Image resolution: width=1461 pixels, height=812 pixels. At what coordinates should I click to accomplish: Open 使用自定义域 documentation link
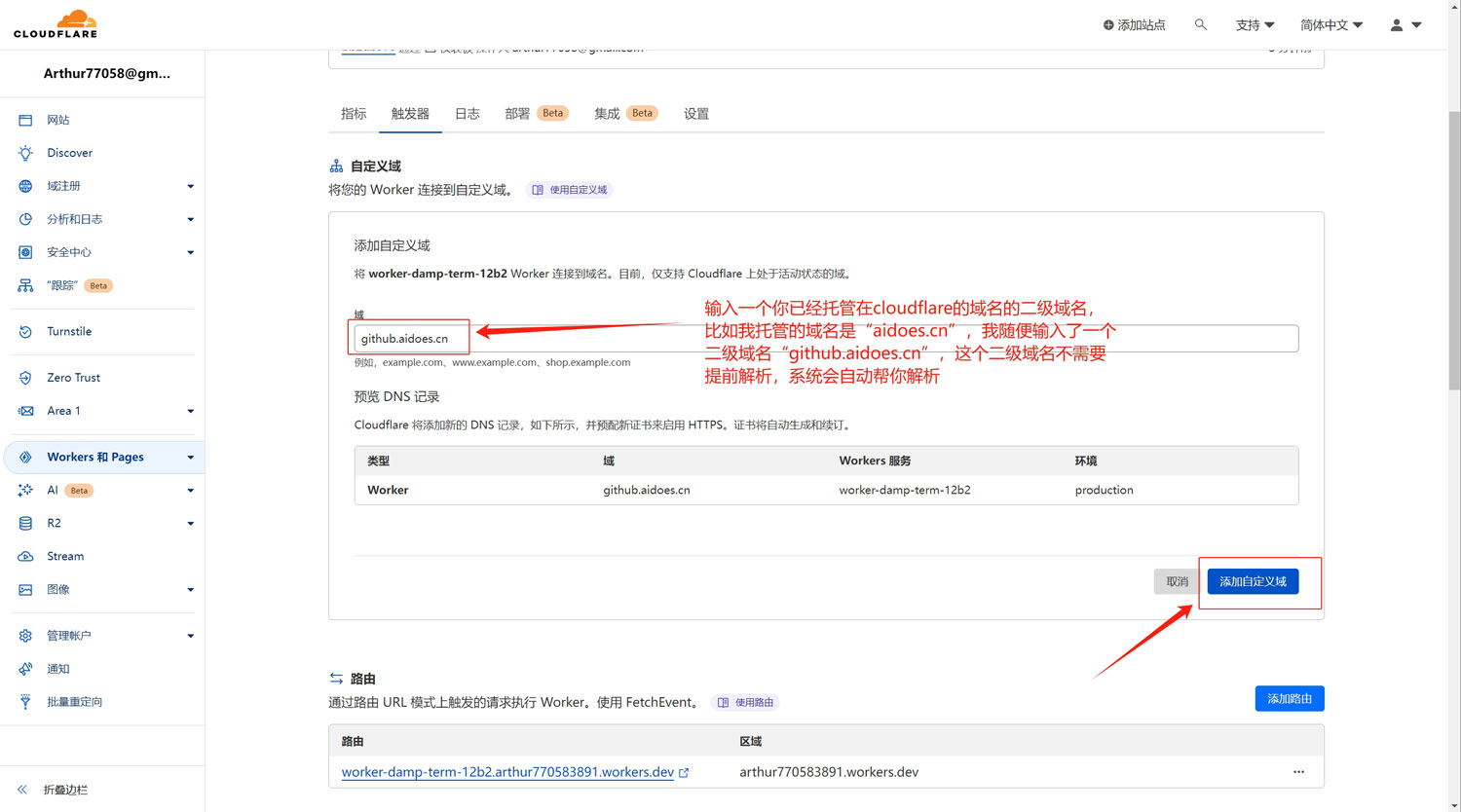pos(570,190)
